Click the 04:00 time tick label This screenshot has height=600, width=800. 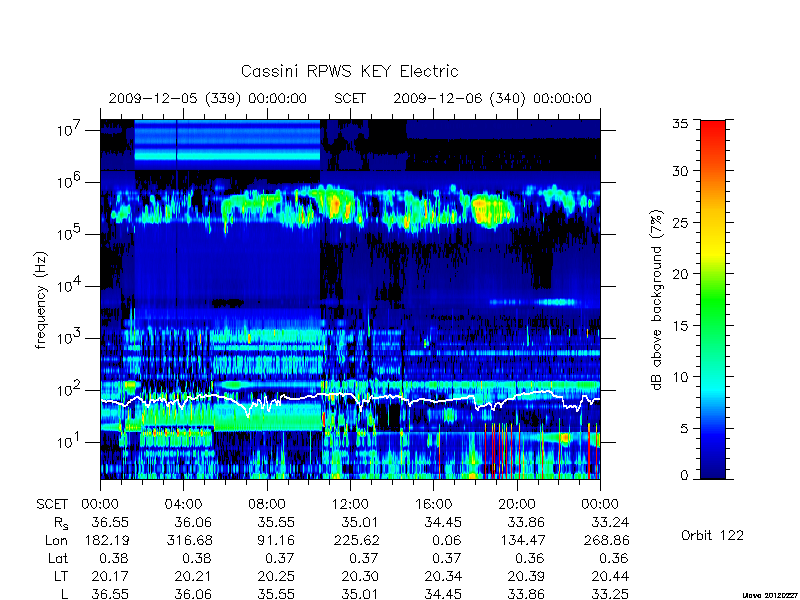point(183,504)
